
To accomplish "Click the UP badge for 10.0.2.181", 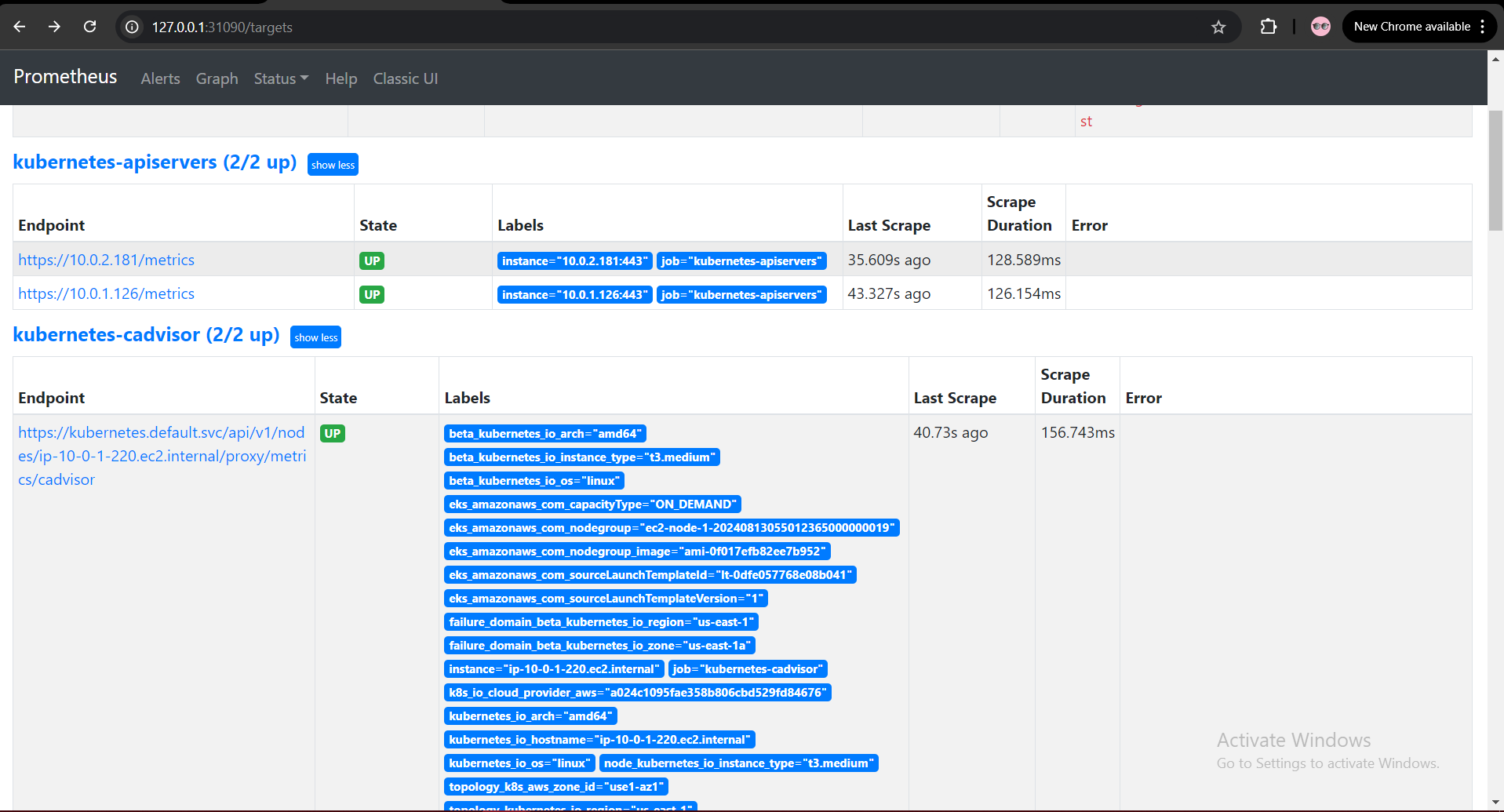I will (x=372, y=260).
